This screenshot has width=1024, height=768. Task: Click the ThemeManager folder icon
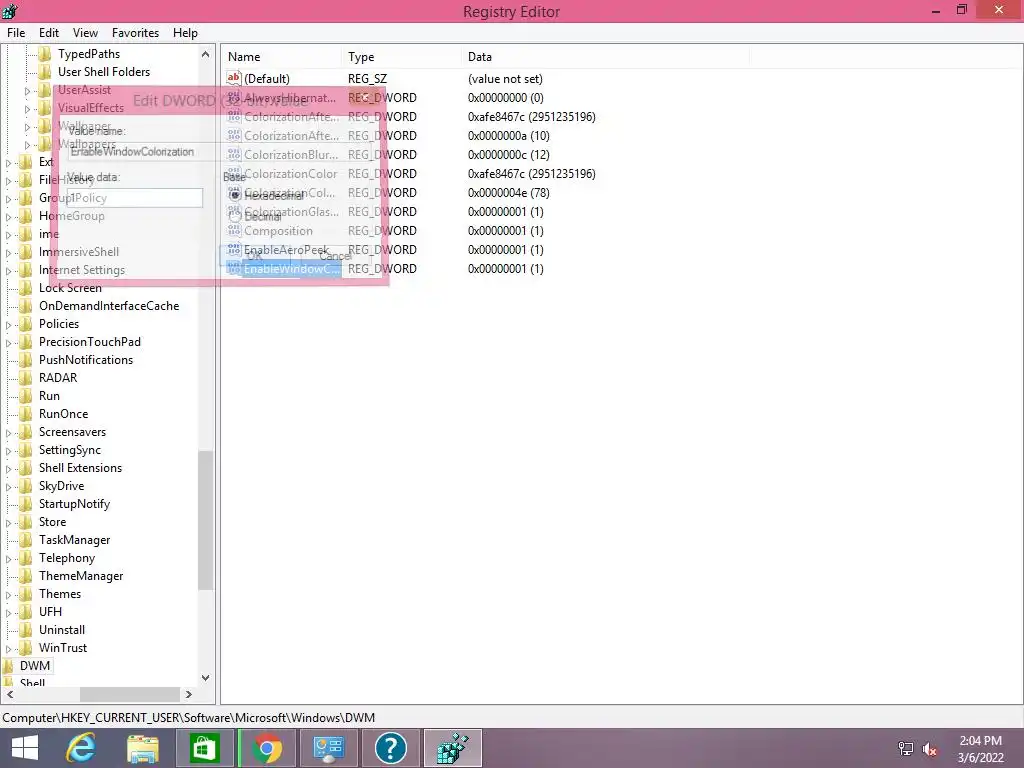click(25, 575)
